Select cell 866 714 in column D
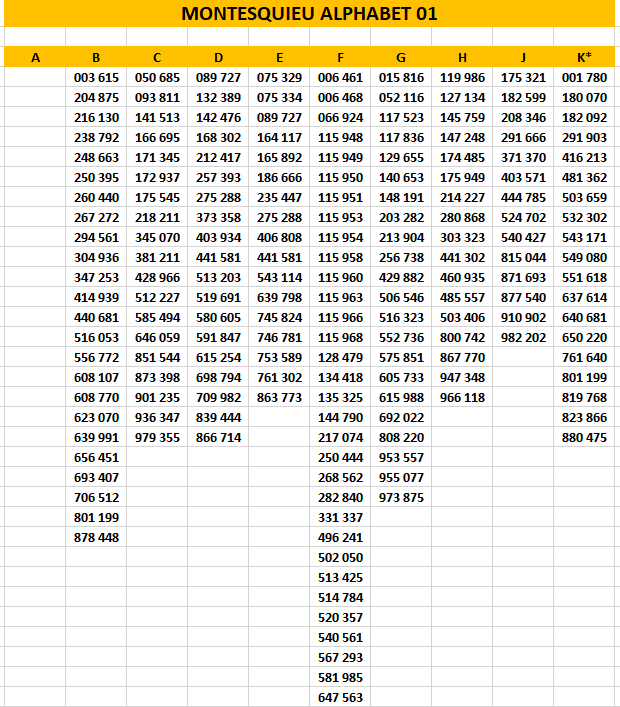 [x=218, y=437]
